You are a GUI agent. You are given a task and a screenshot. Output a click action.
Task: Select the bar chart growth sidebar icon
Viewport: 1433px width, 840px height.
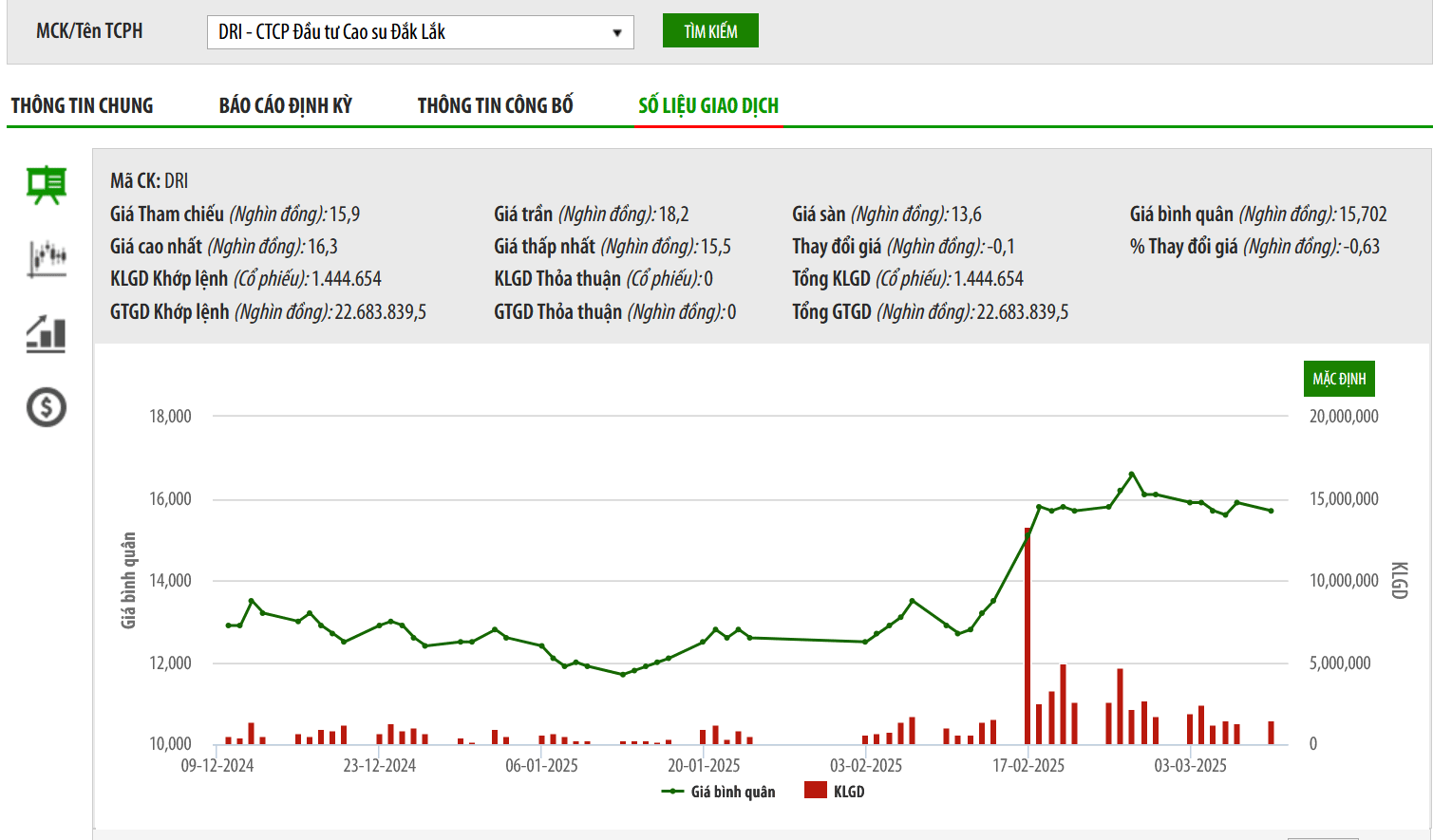coord(46,334)
